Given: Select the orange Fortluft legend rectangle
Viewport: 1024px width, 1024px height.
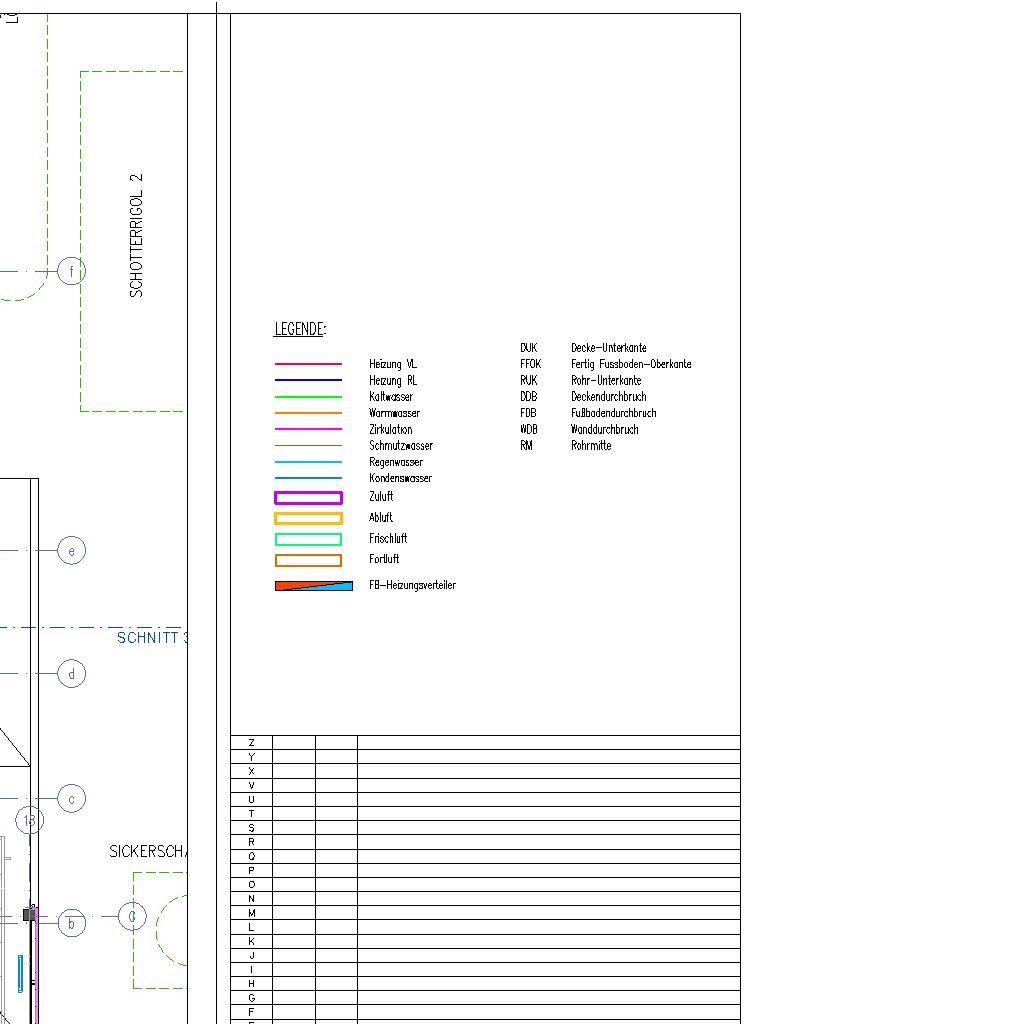Looking at the screenshot, I should click(308, 560).
